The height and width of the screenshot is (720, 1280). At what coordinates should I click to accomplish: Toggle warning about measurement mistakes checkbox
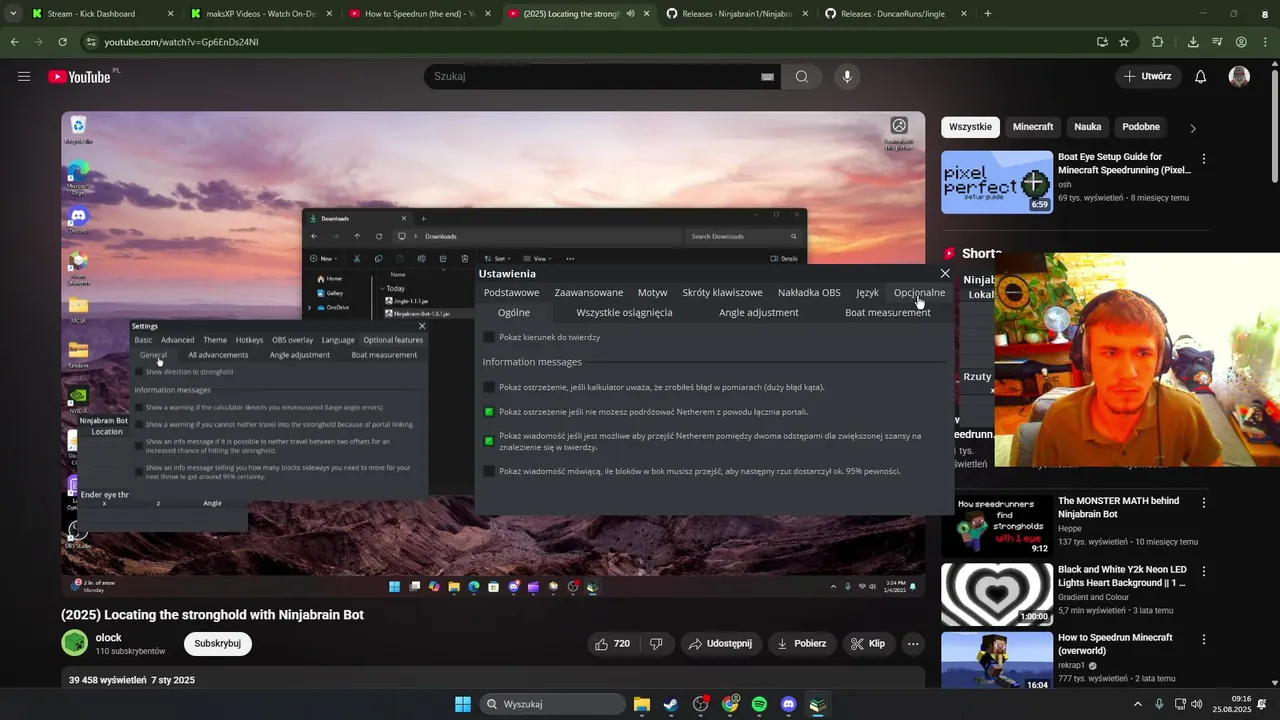489,387
